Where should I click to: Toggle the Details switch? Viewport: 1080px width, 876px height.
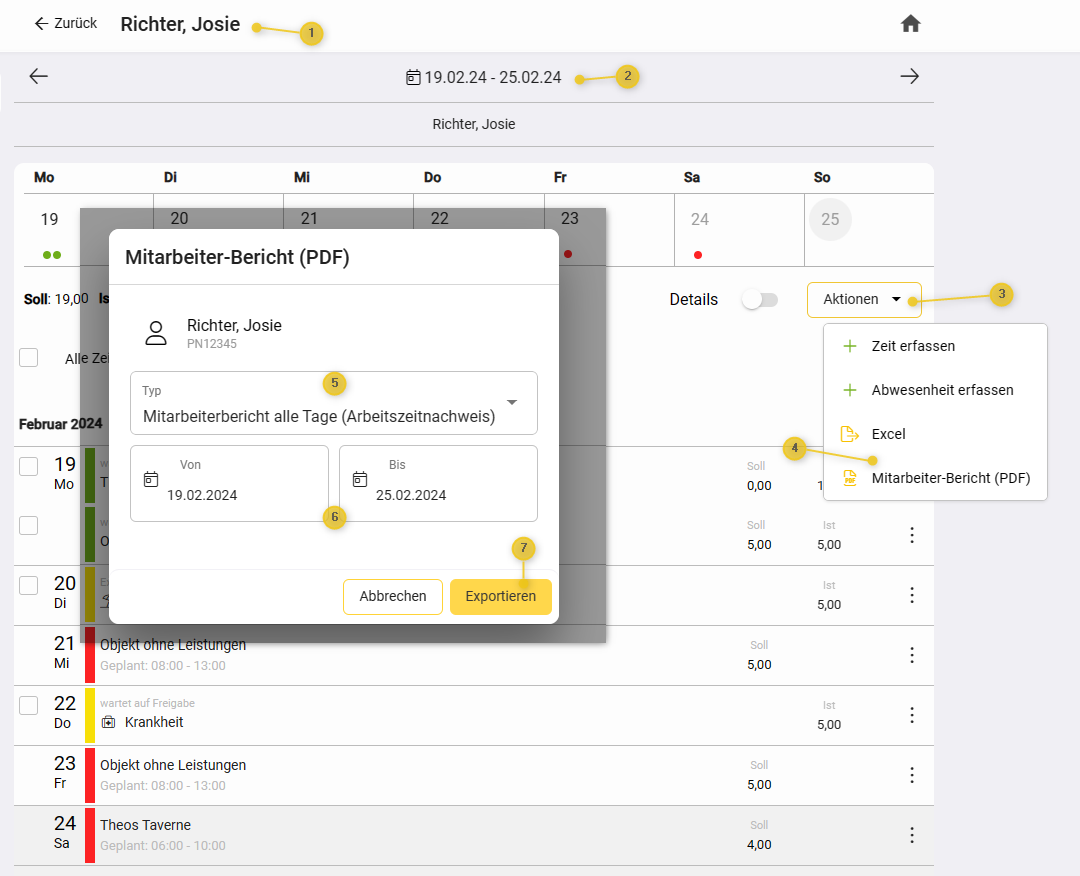pos(759,300)
